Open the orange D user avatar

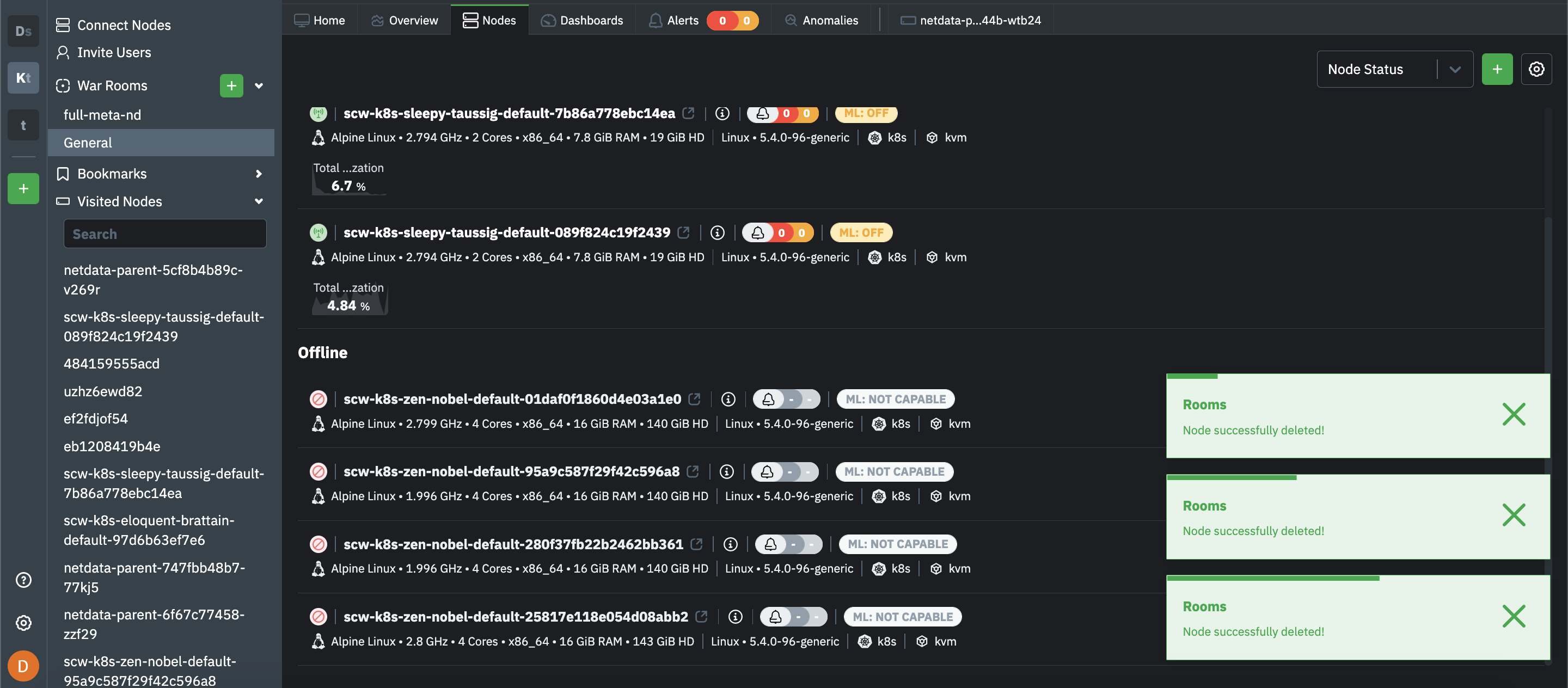tap(23, 666)
